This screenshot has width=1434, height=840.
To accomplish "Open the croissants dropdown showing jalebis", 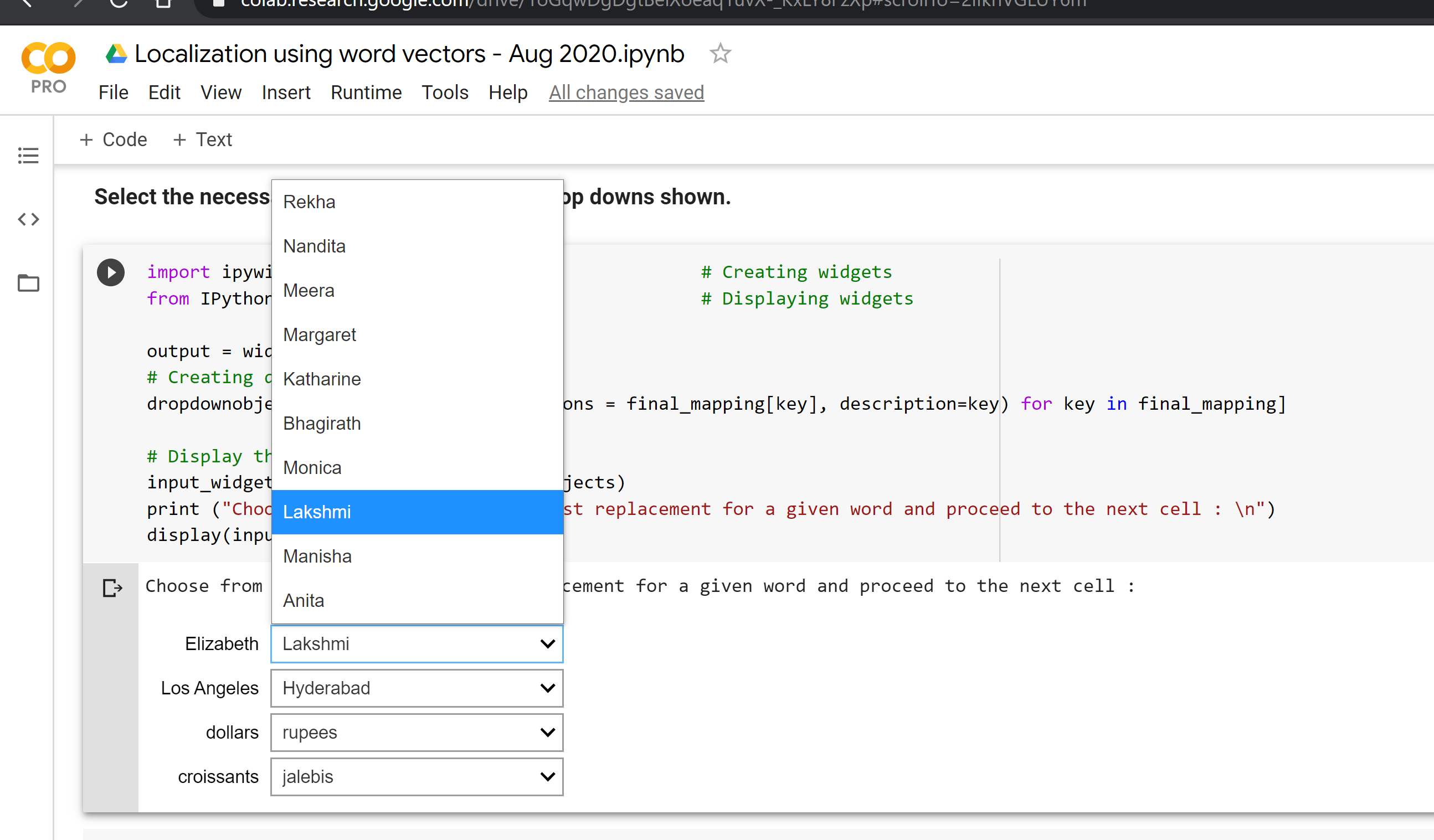I will [x=417, y=777].
